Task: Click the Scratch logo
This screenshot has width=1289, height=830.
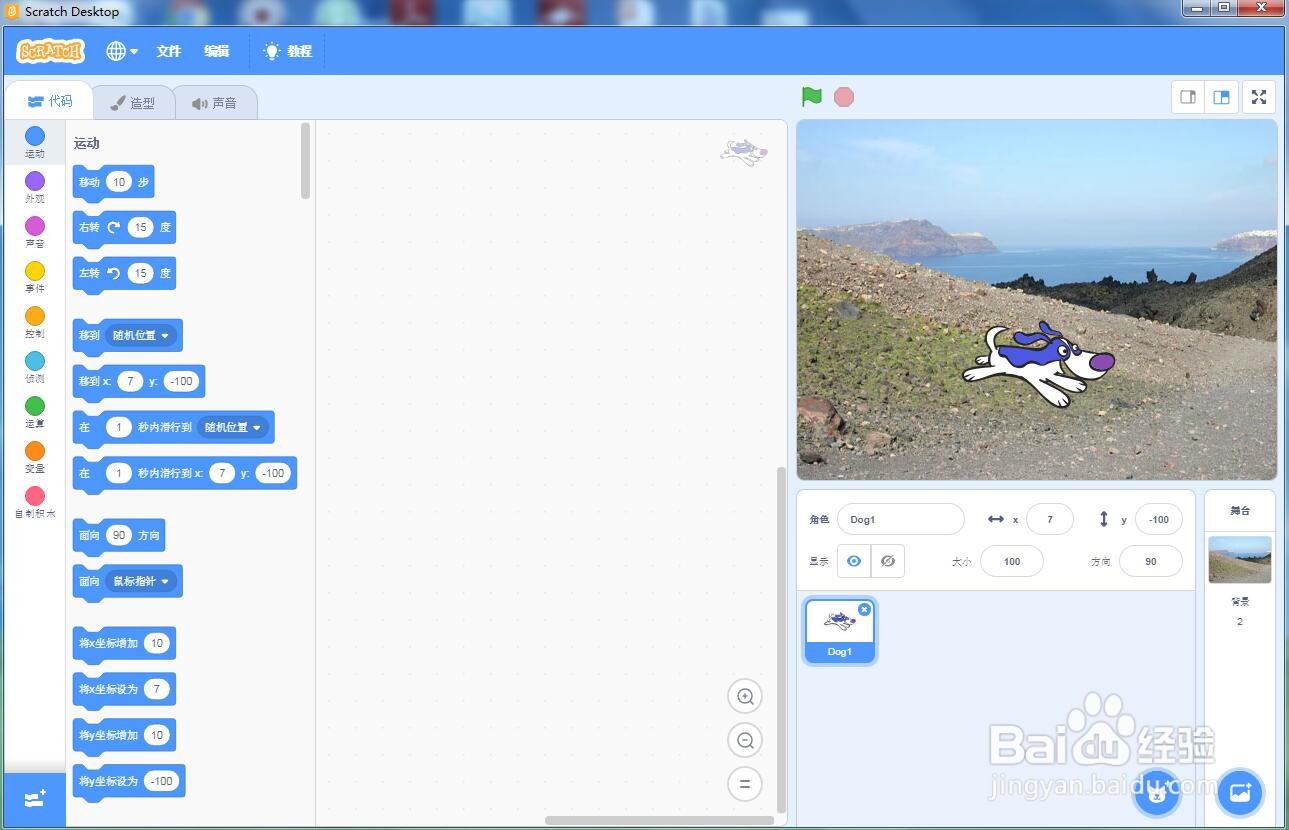Action: click(x=51, y=51)
